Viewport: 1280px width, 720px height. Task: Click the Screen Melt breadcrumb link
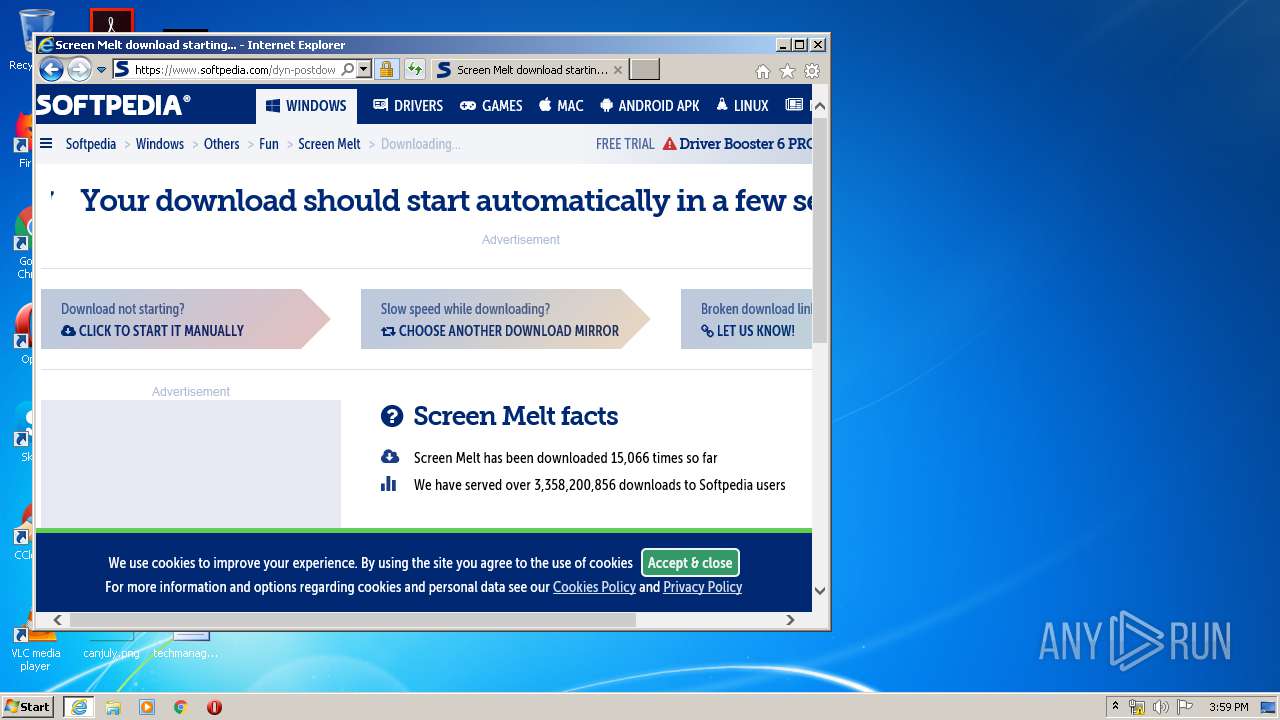tap(329, 144)
